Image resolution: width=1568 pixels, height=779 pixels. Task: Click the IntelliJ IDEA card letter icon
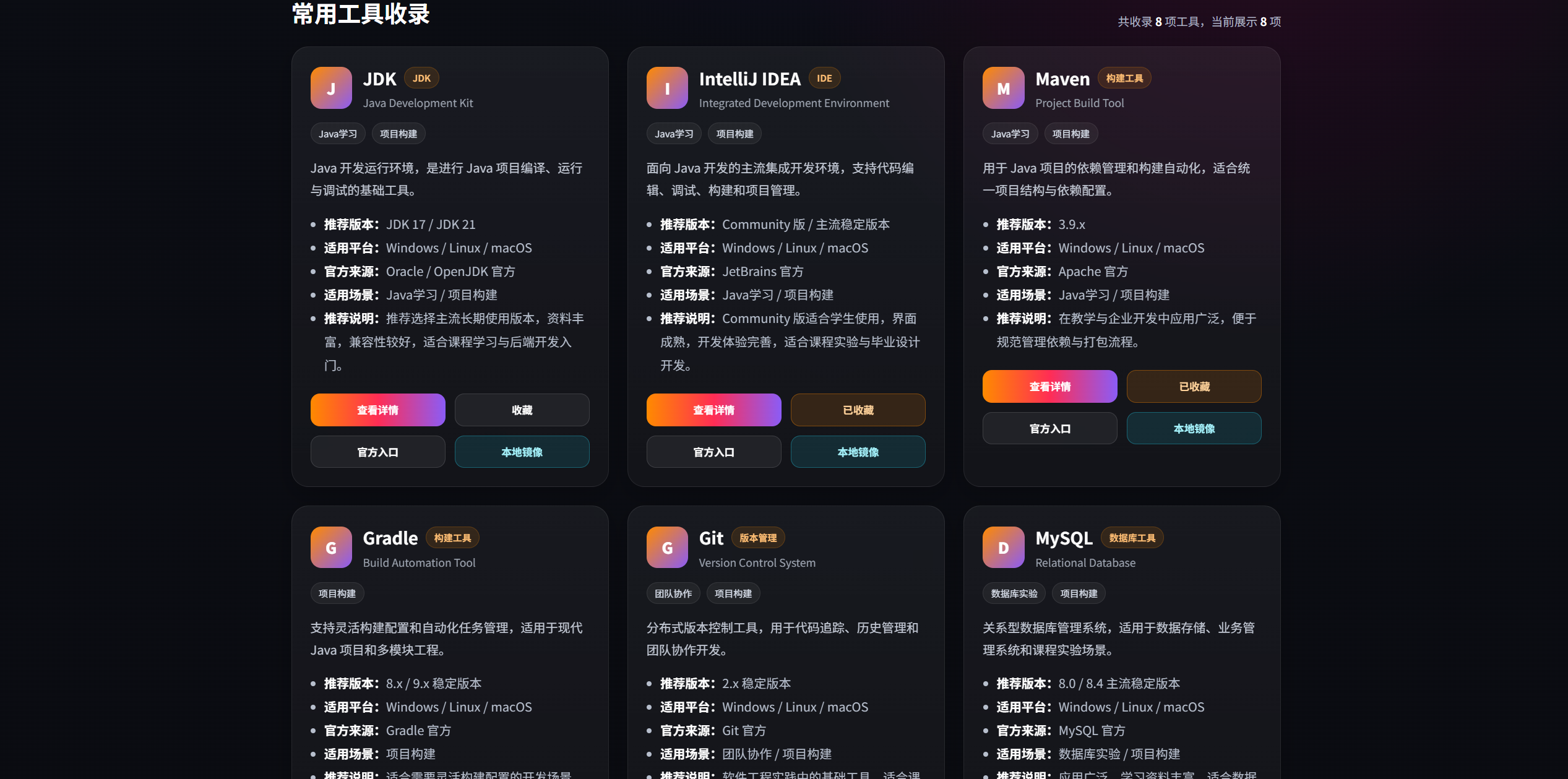(x=667, y=88)
